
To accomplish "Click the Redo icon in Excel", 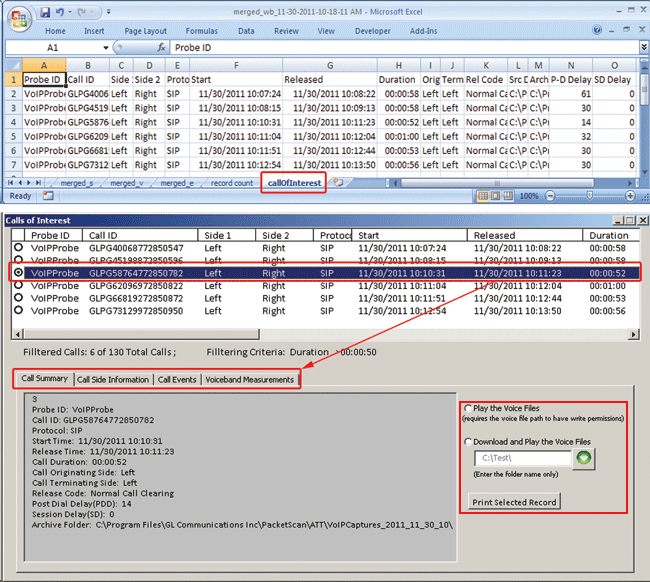I will point(82,12).
